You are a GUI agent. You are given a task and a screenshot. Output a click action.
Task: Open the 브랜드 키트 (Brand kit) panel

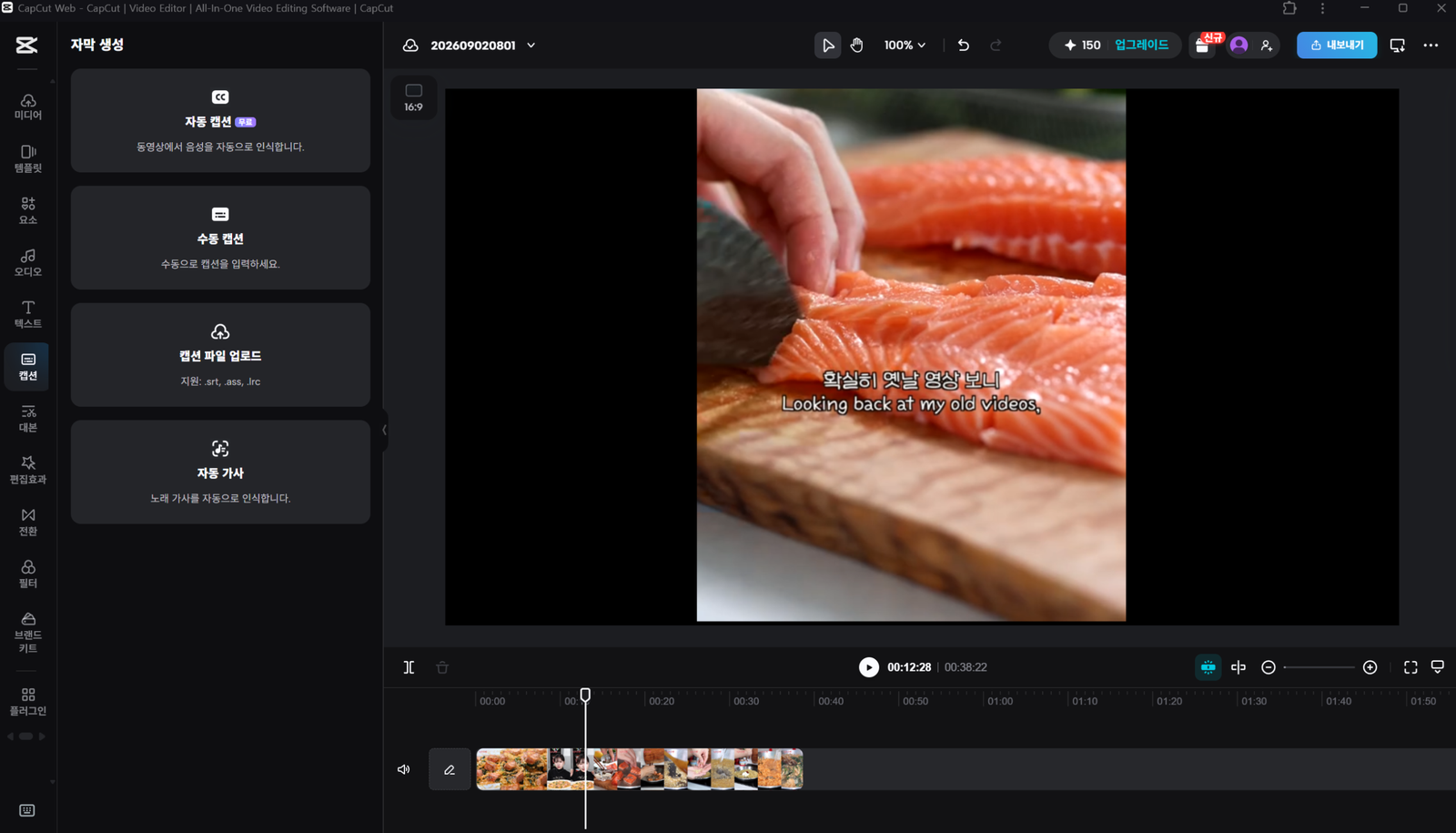click(28, 633)
